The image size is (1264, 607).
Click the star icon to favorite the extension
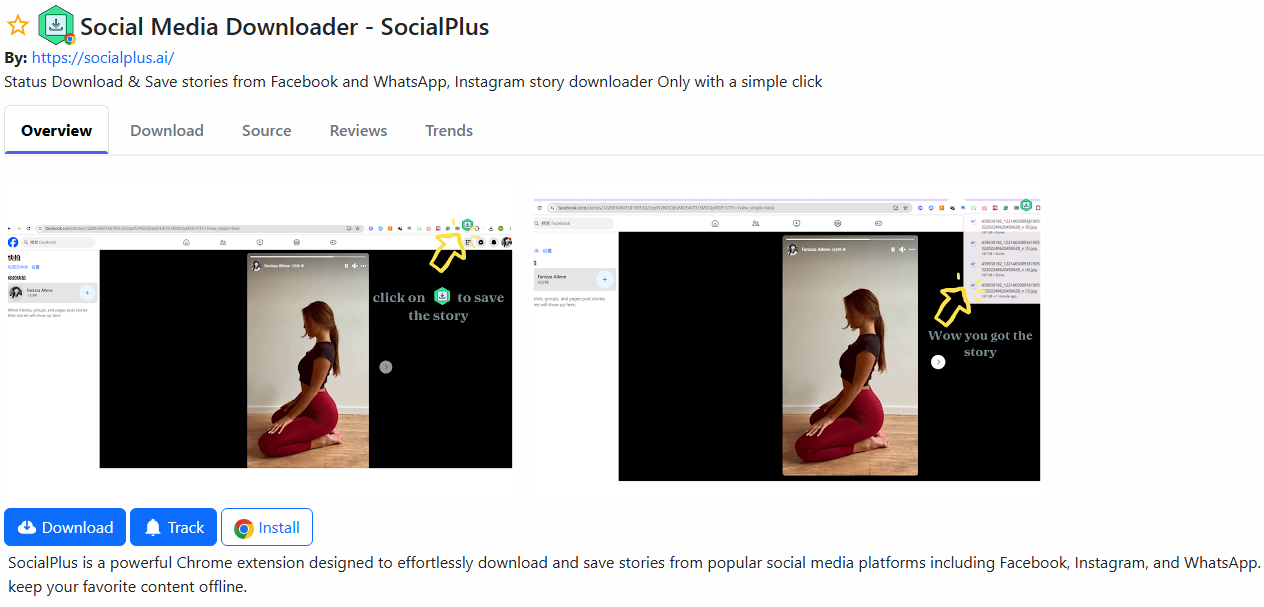click(18, 27)
